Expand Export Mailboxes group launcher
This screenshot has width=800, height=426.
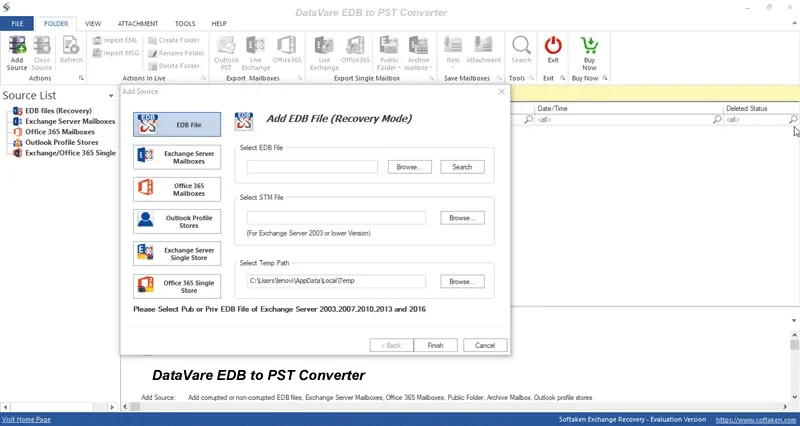pos(299,78)
